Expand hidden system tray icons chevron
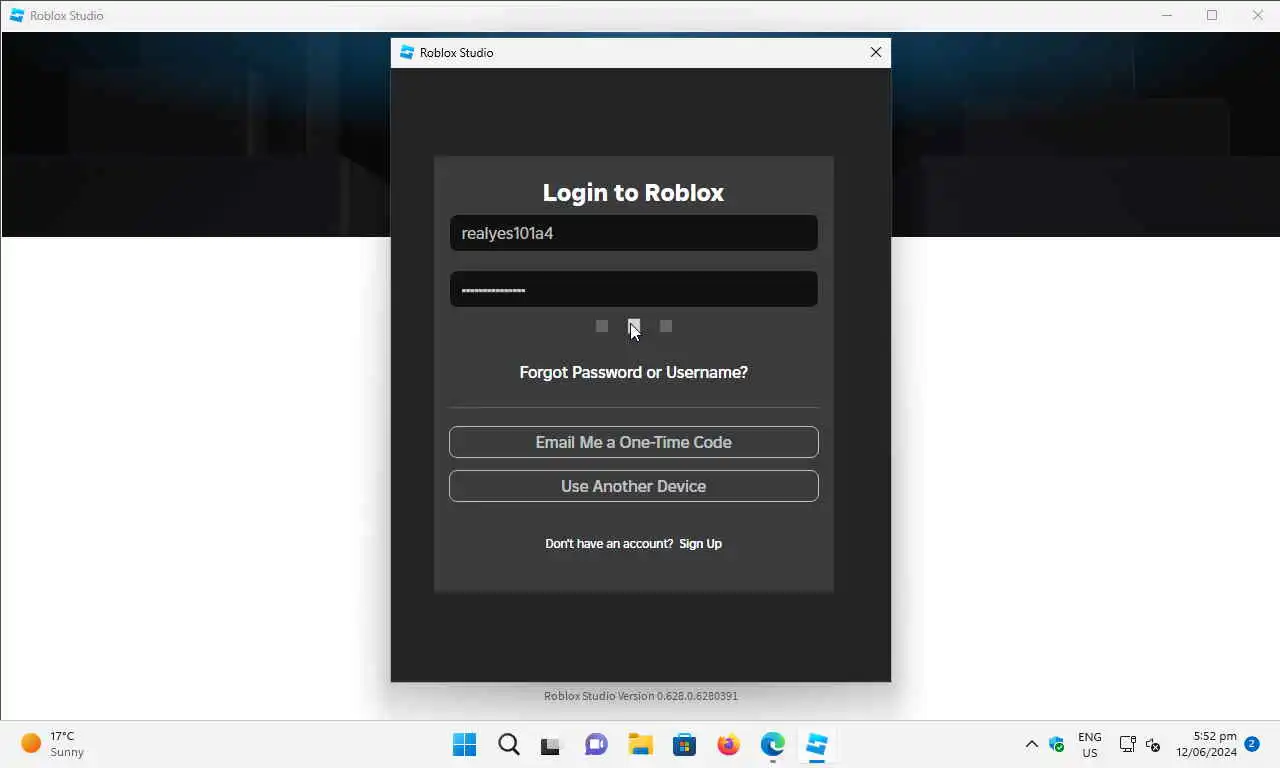Image resolution: width=1280 pixels, height=768 pixels. (1032, 745)
